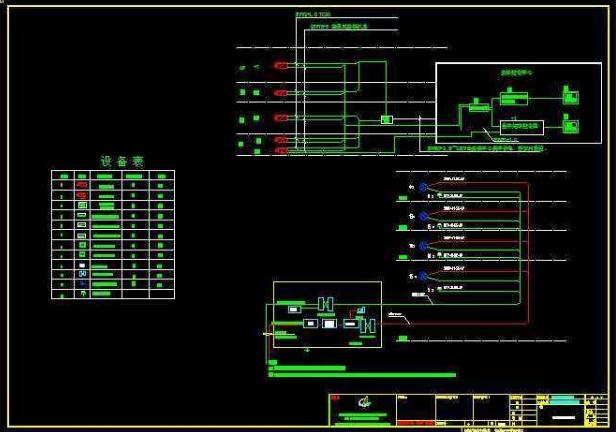616x432 pixels.
Task: Click the equipment table header row
Action: pyautogui.click(x=112, y=175)
